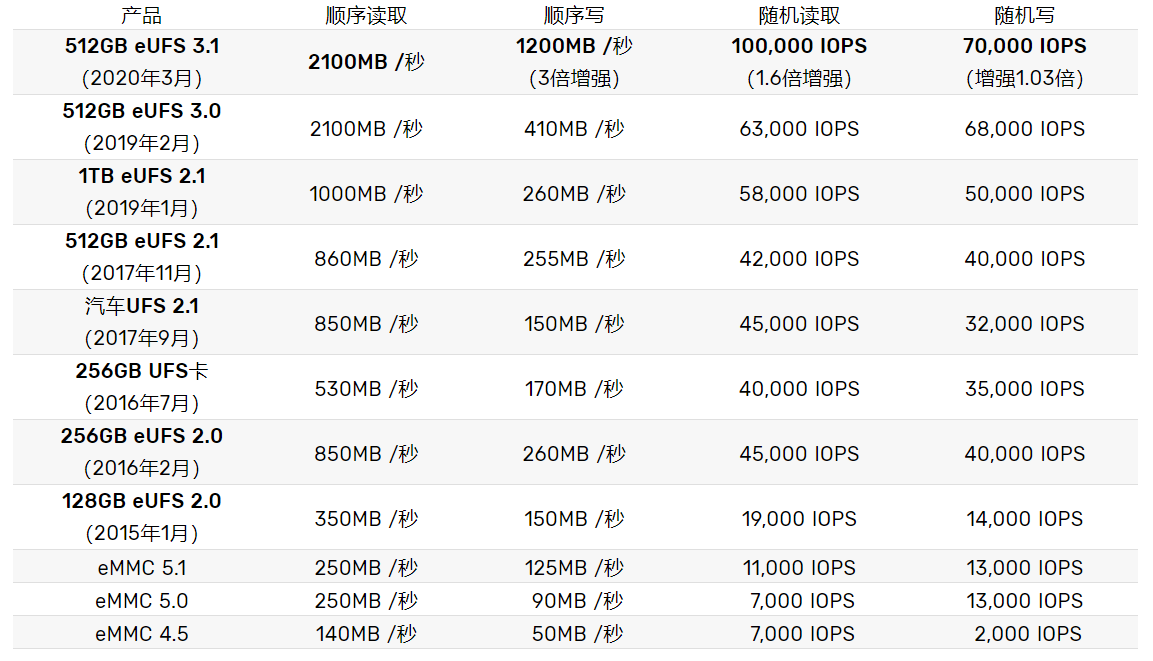Click the 100,000 IOPS random read cell
This screenshot has width=1153, height=661.
click(799, 62)
